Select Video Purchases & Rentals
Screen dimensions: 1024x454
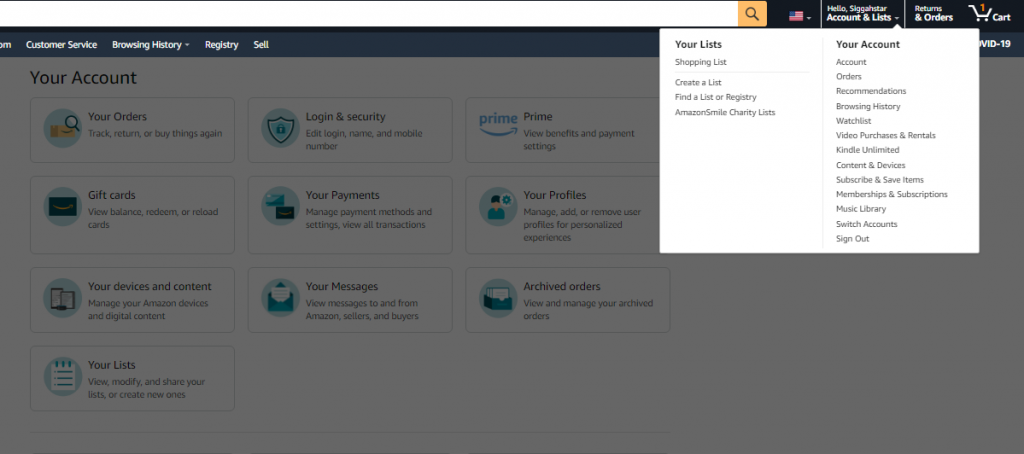[x=886, y=135]
